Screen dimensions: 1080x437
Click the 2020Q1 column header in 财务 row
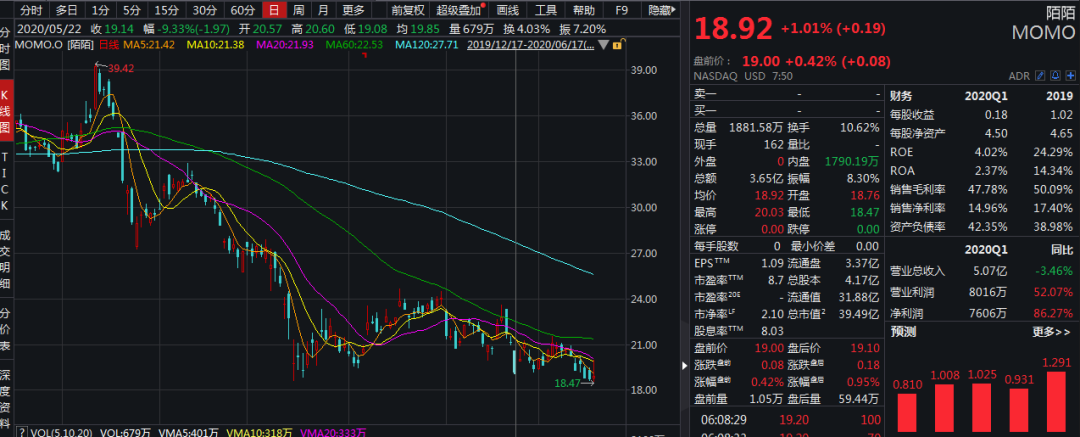[x=986, y=96]
